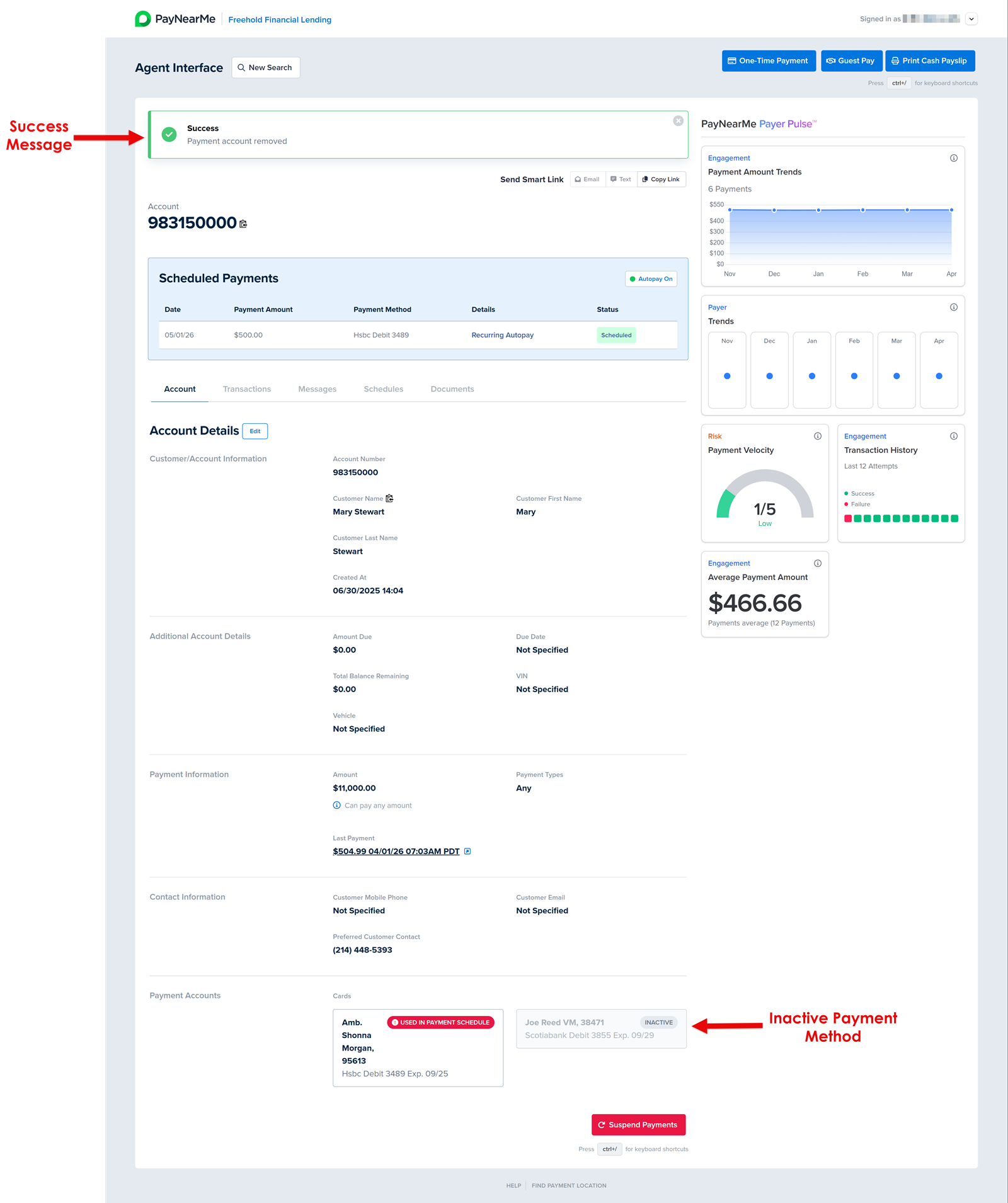
Task: Open last payment external link icon
Action: (x=467, y=851)
